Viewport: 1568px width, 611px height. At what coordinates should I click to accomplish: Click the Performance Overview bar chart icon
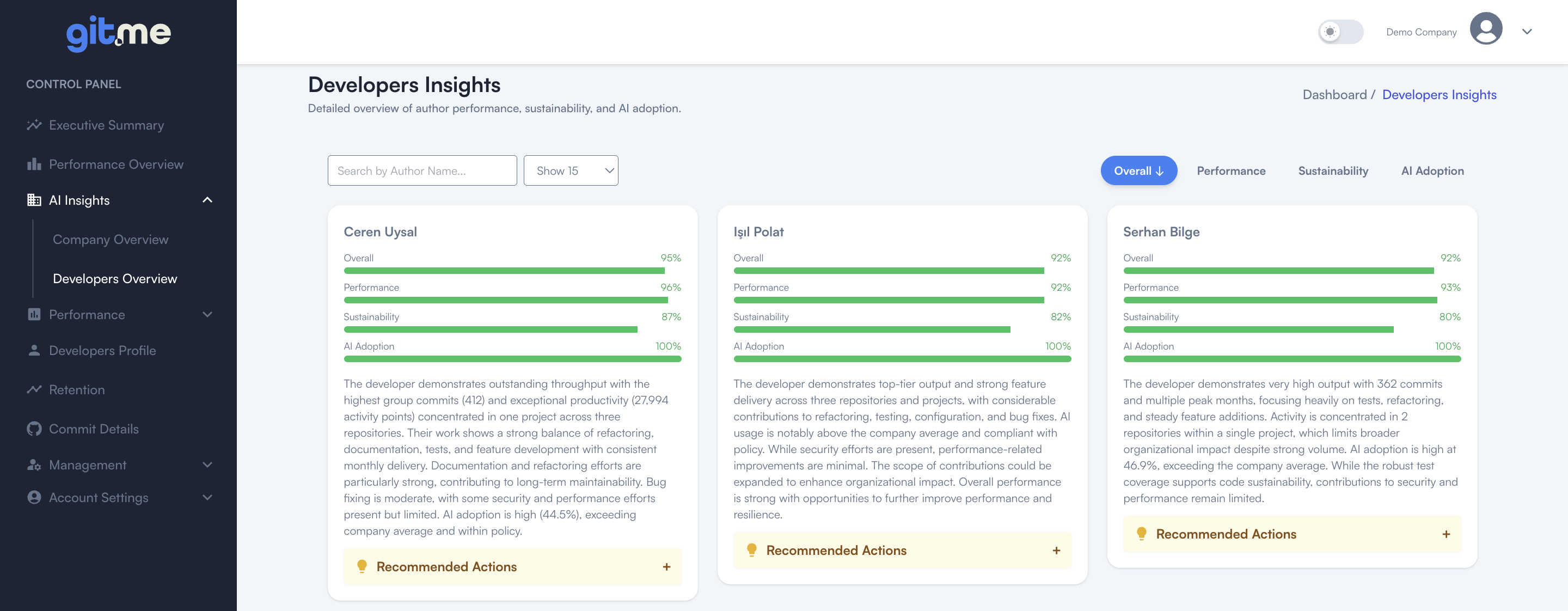(x=35, y=164)
